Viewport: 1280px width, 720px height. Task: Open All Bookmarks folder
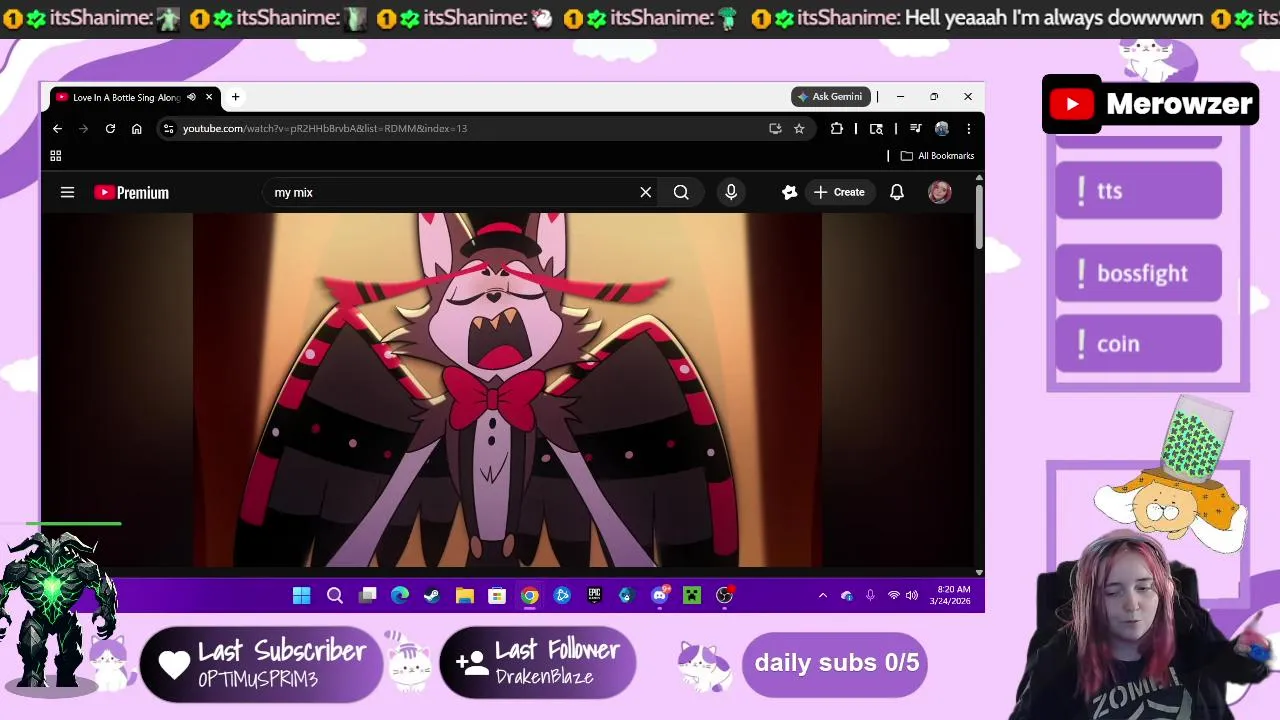point(937,156)
